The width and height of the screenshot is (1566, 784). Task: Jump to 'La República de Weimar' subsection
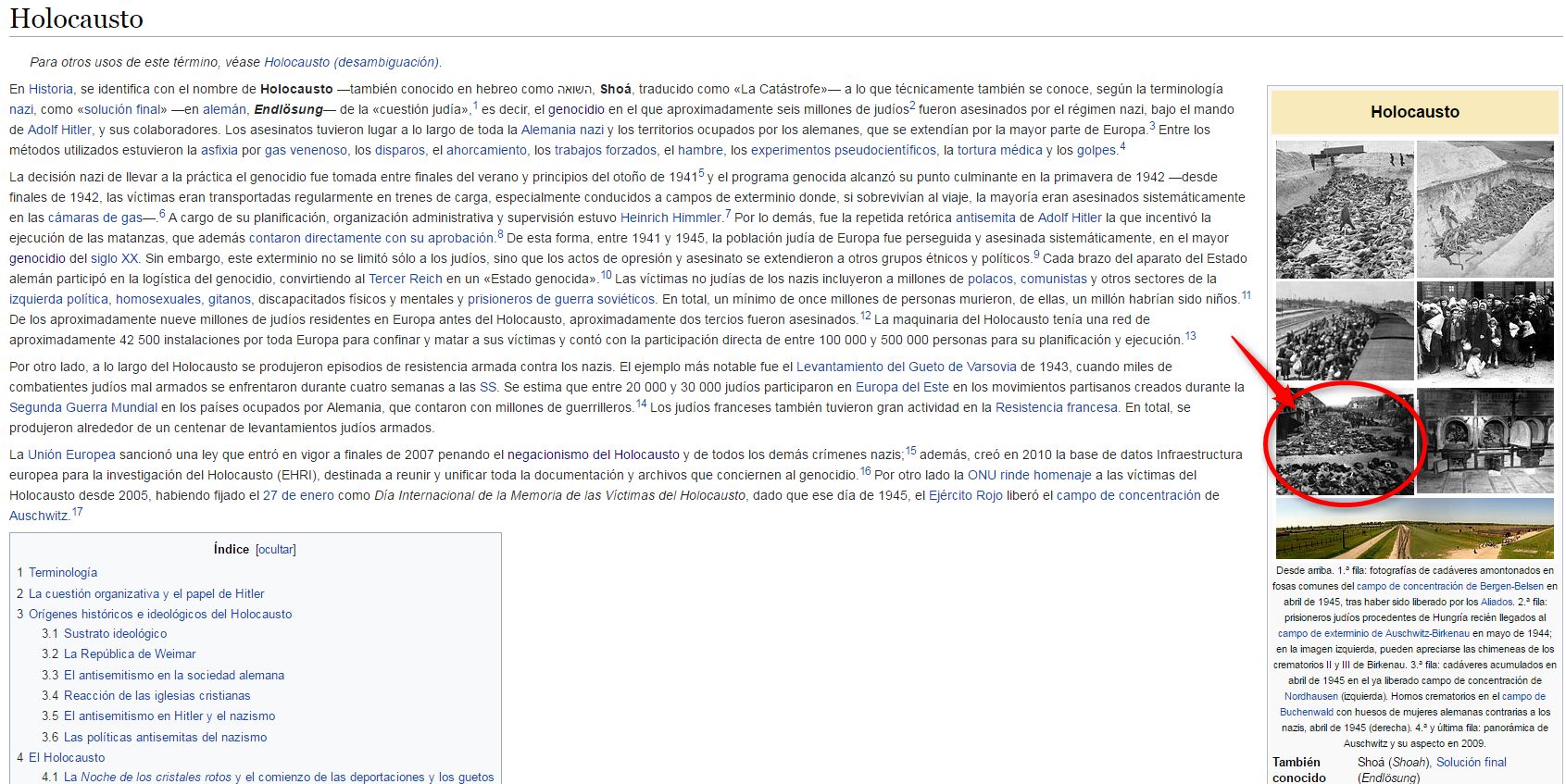(130, 654)
